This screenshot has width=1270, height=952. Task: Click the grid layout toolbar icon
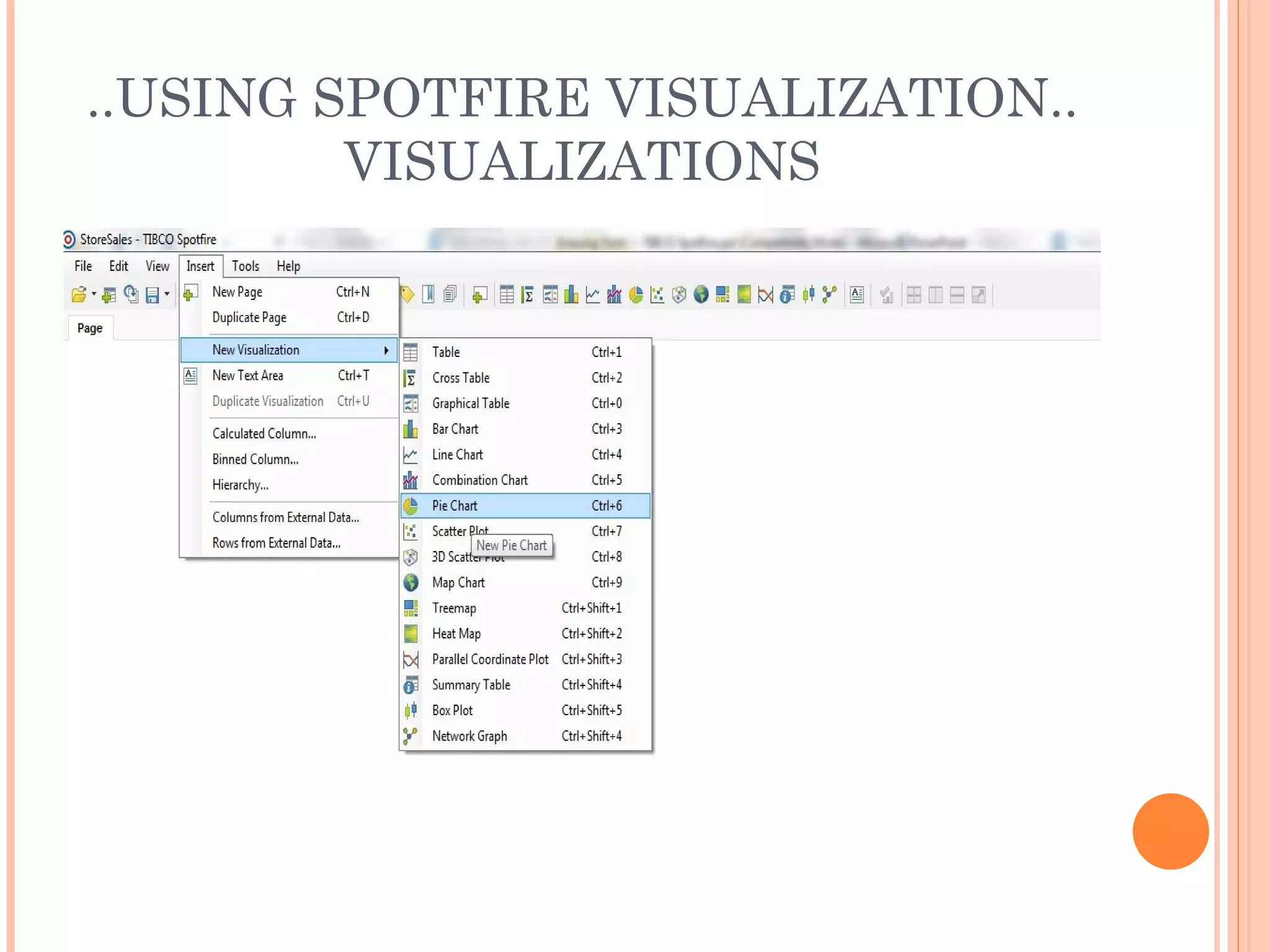pyautogui.click(x=914, y=295)
